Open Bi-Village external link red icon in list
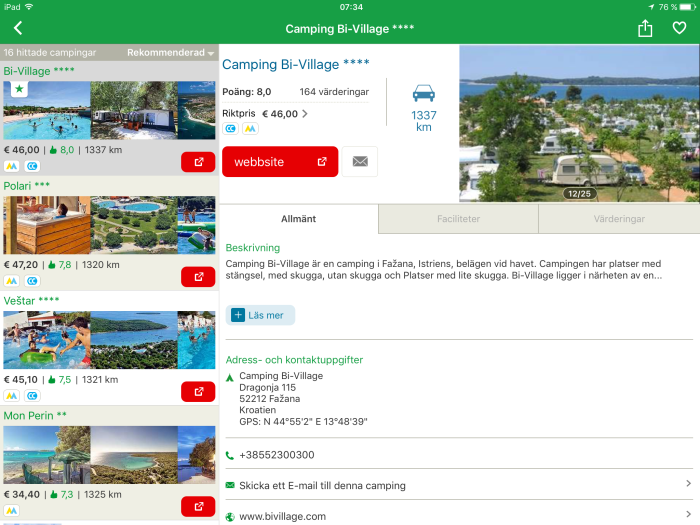The height and width of the screenshot is (525, 700). click(198, 162)
